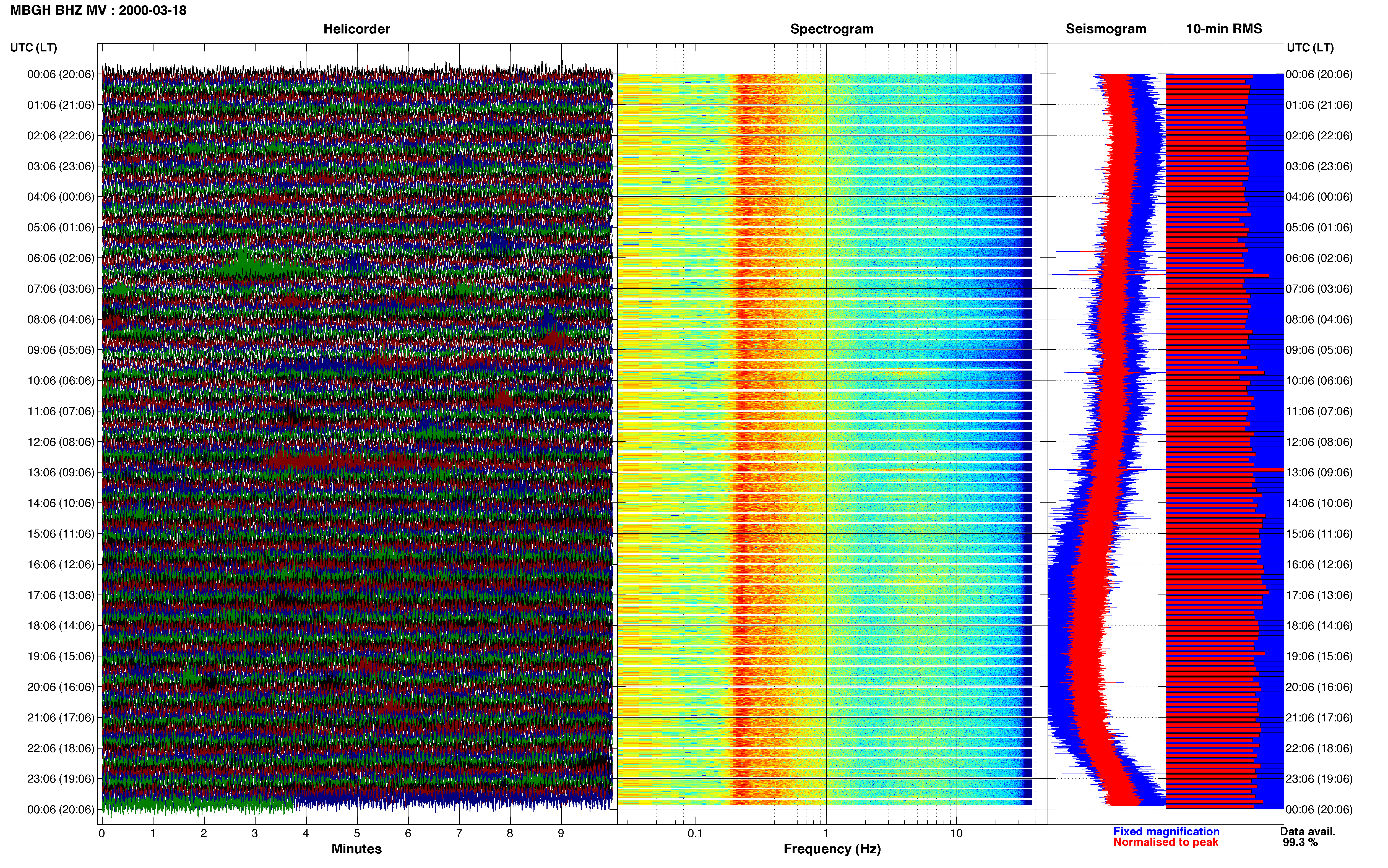Click right time label 17:06 (13:06)
The height and width of the screenshot is (868, 1388).
(1319, 595)
